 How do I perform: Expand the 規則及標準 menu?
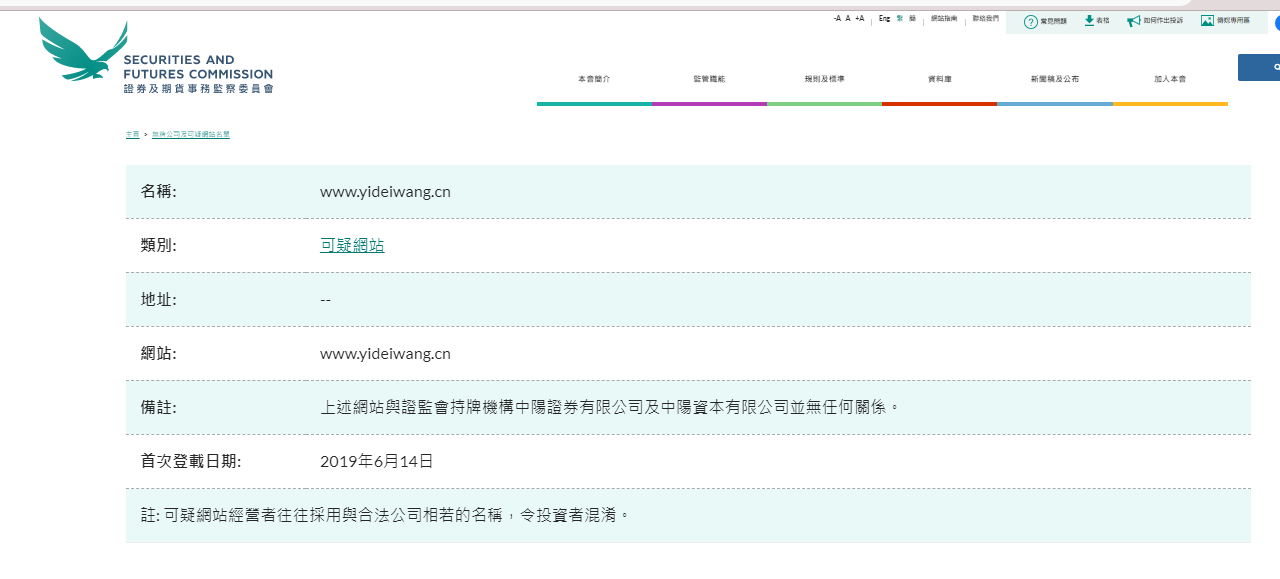(824, 79)
